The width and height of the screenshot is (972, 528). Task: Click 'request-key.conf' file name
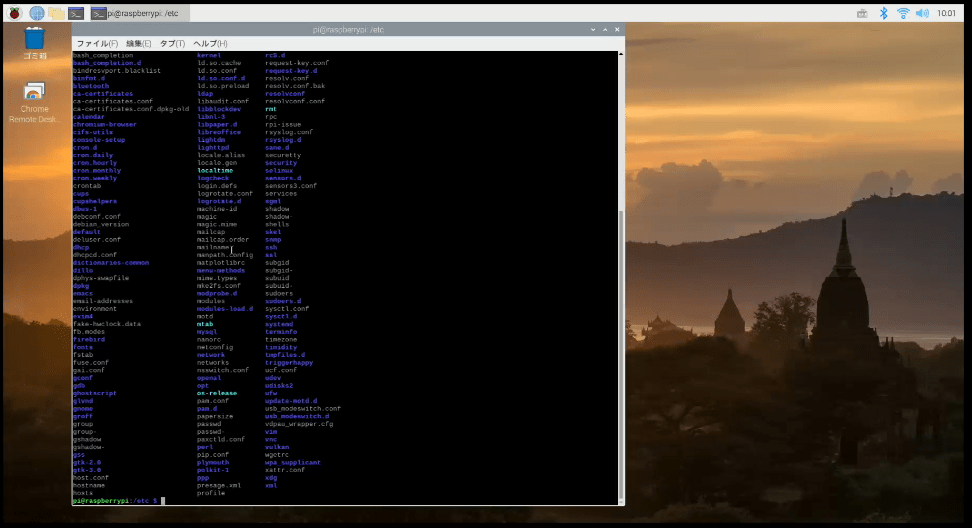click(297, 63)
